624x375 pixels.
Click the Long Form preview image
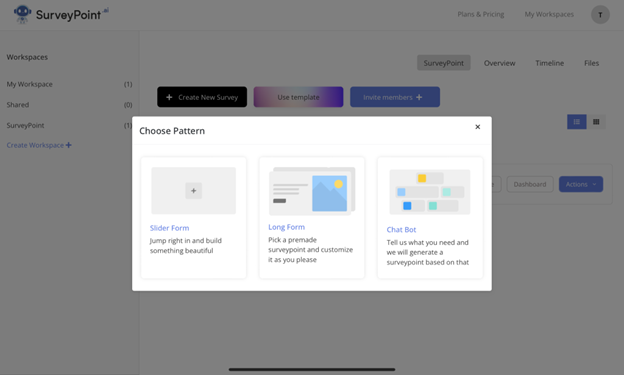312,191
